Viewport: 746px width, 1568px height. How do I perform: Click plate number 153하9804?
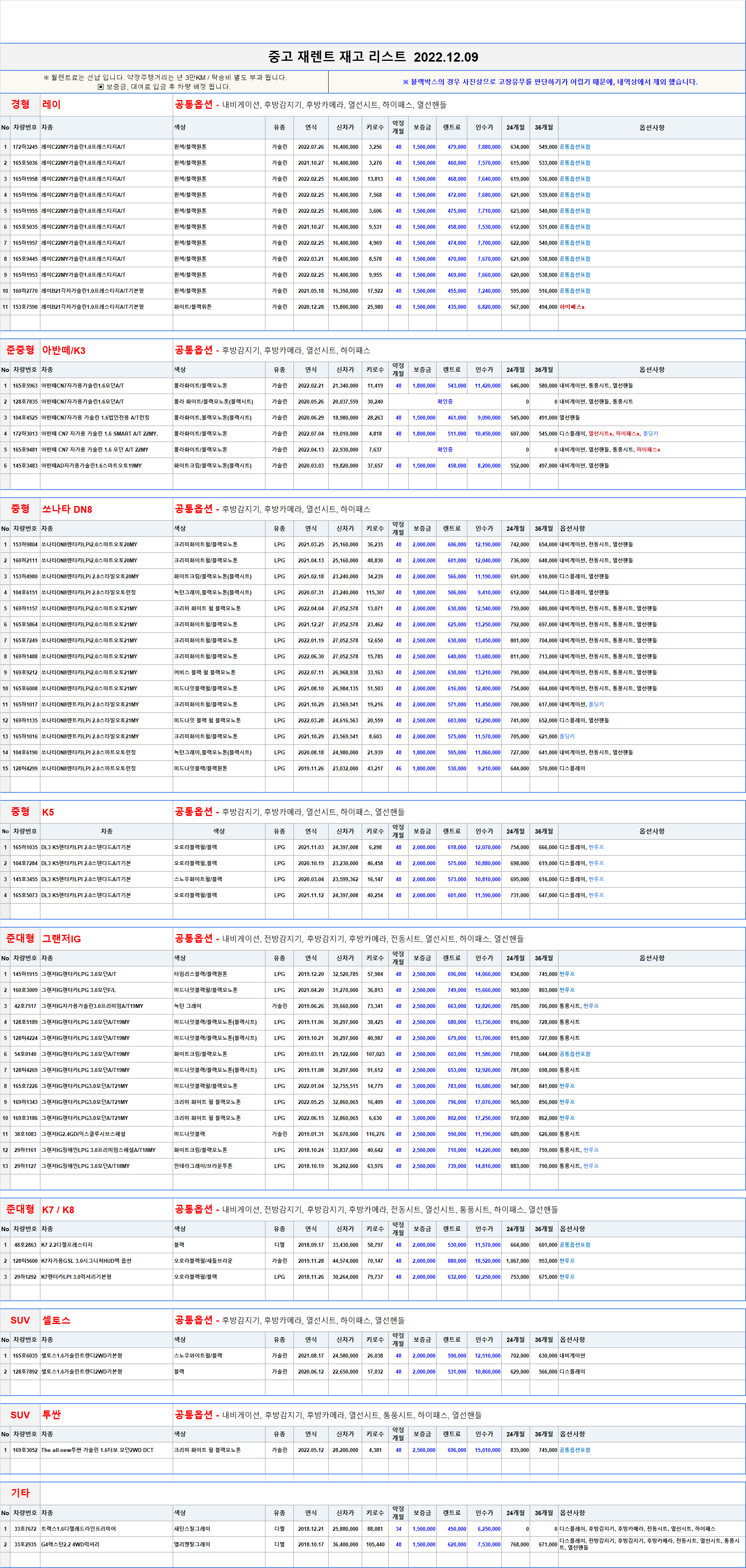click(x=25, y=545)
